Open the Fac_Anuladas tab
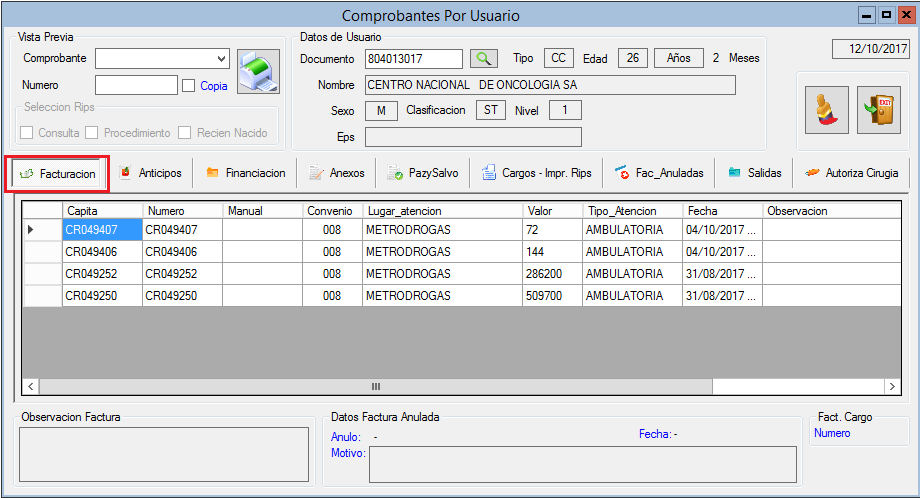This screenshot has height=498, width=920. pyautogui.click(x=659, y=173)
